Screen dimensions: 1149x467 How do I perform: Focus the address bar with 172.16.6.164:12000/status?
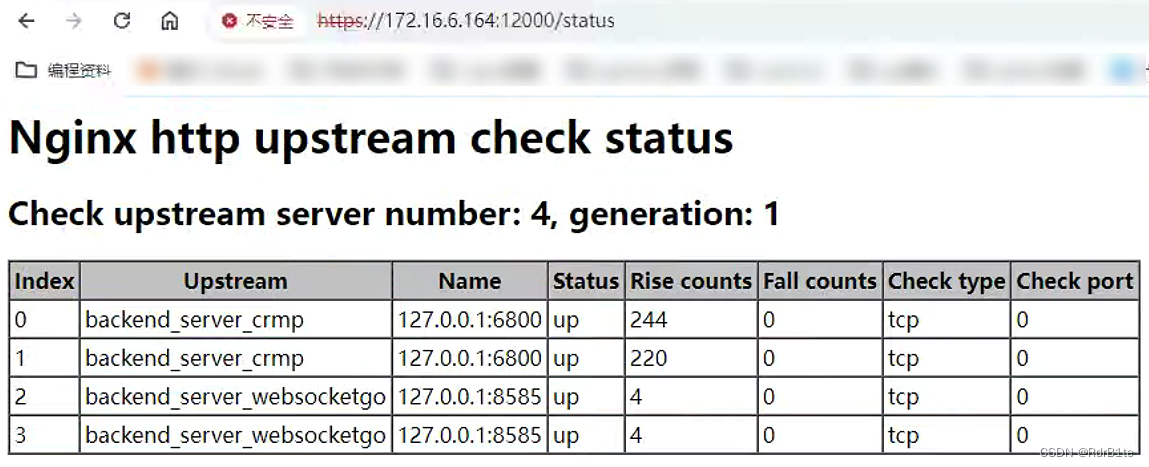(466, 21)
